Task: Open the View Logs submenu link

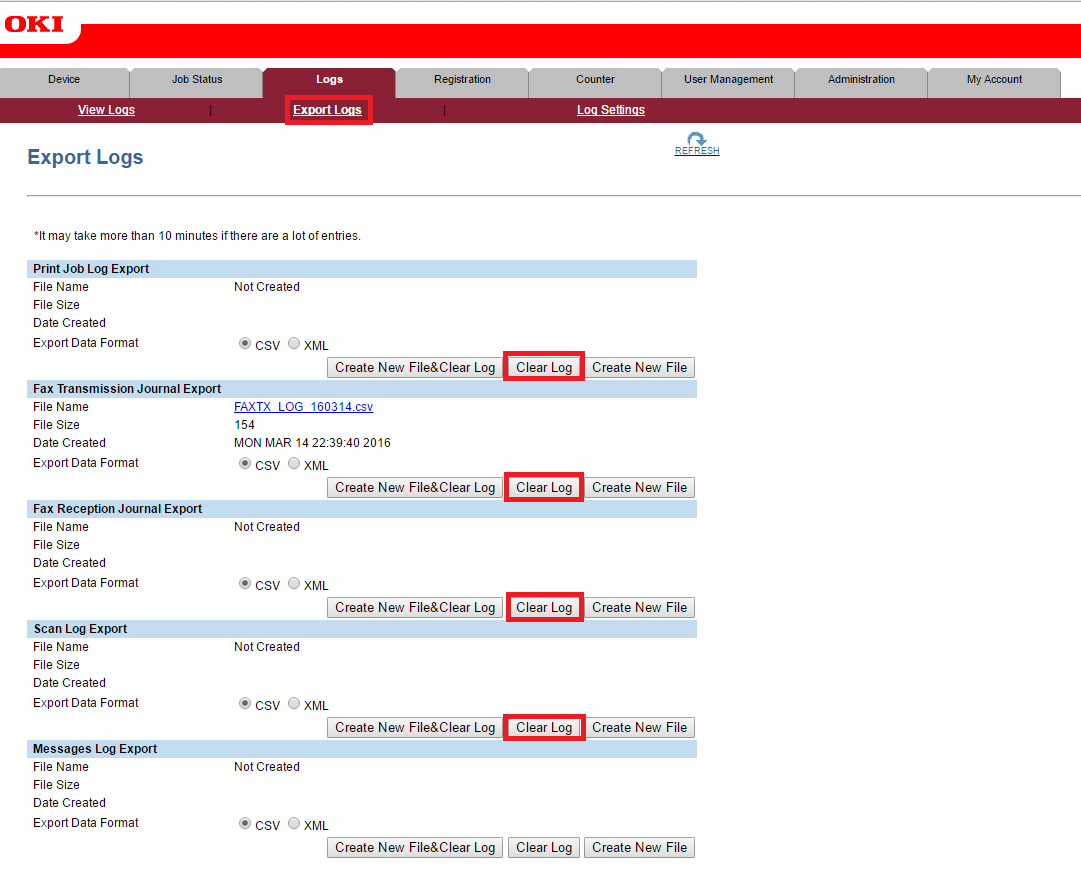Action: 106,110
